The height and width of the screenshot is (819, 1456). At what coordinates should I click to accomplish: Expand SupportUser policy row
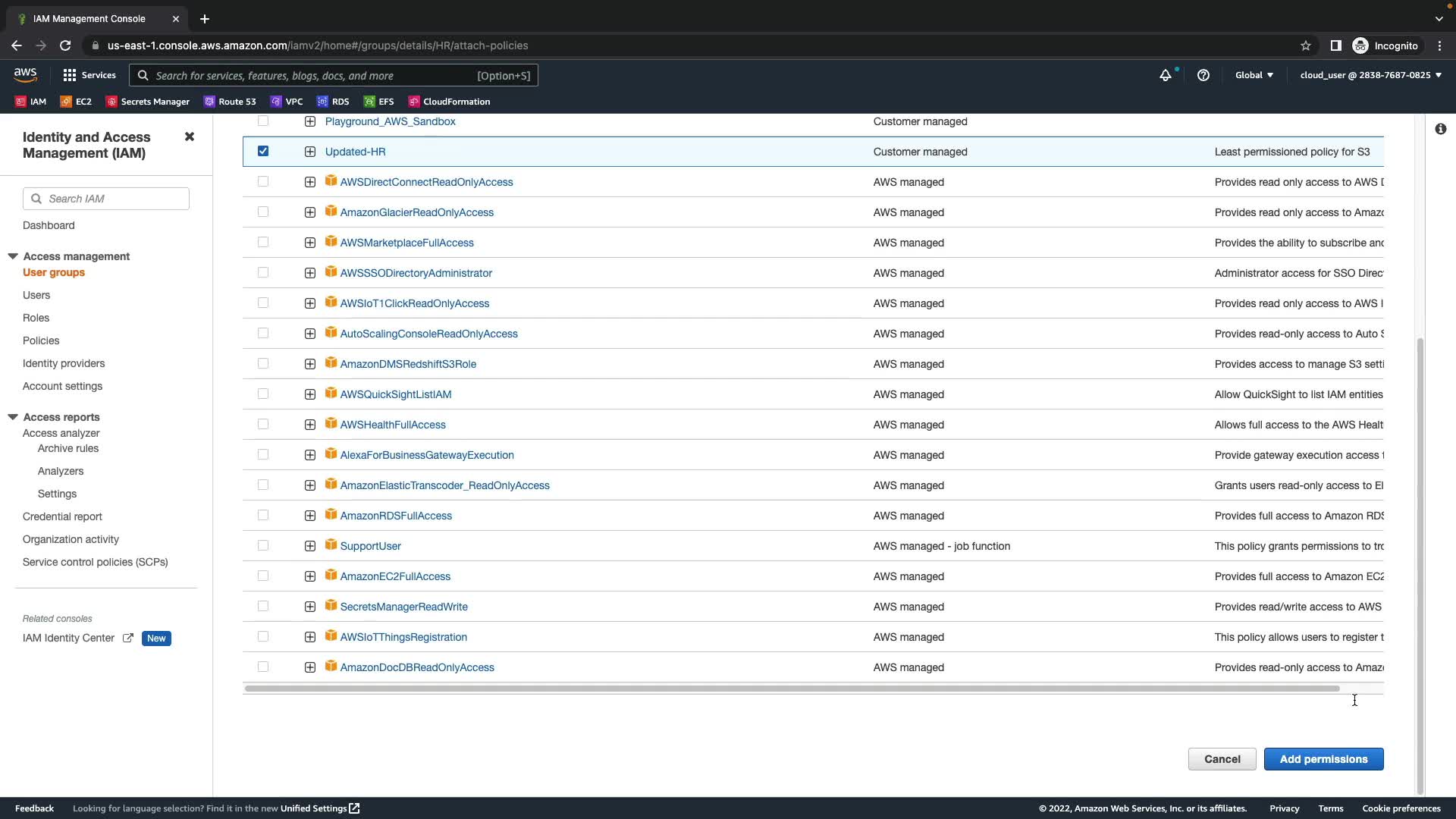310,546
